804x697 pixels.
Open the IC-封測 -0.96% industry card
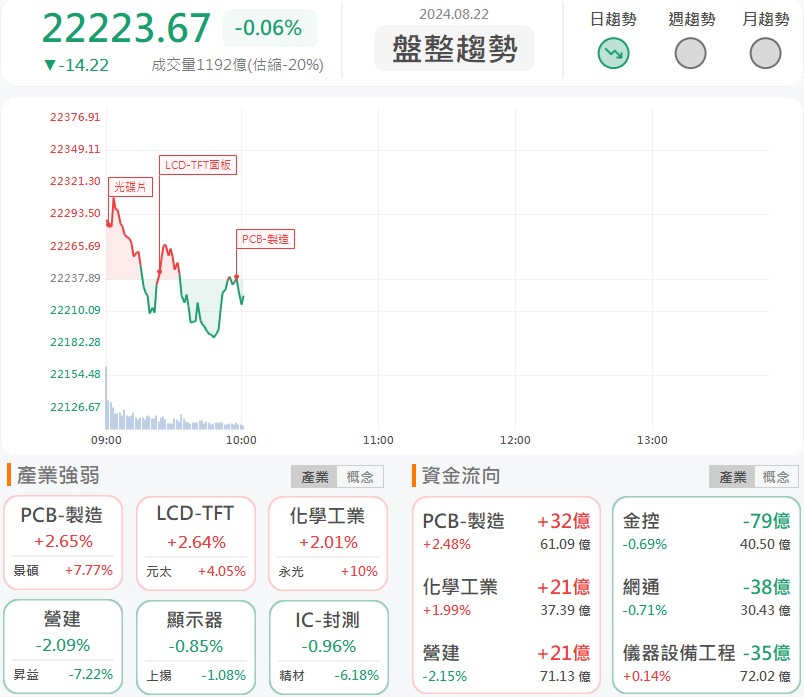coord(328,647)
